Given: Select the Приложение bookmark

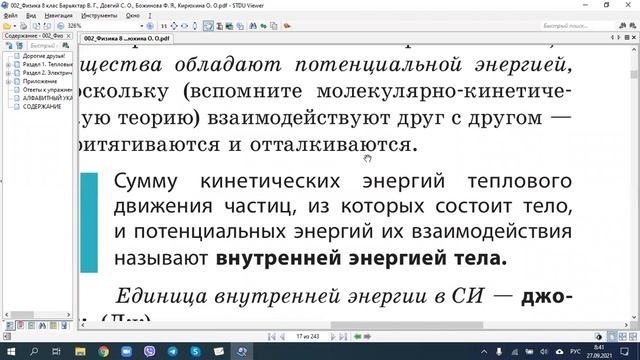Looking at the screenshot, I should click(40, 82).
